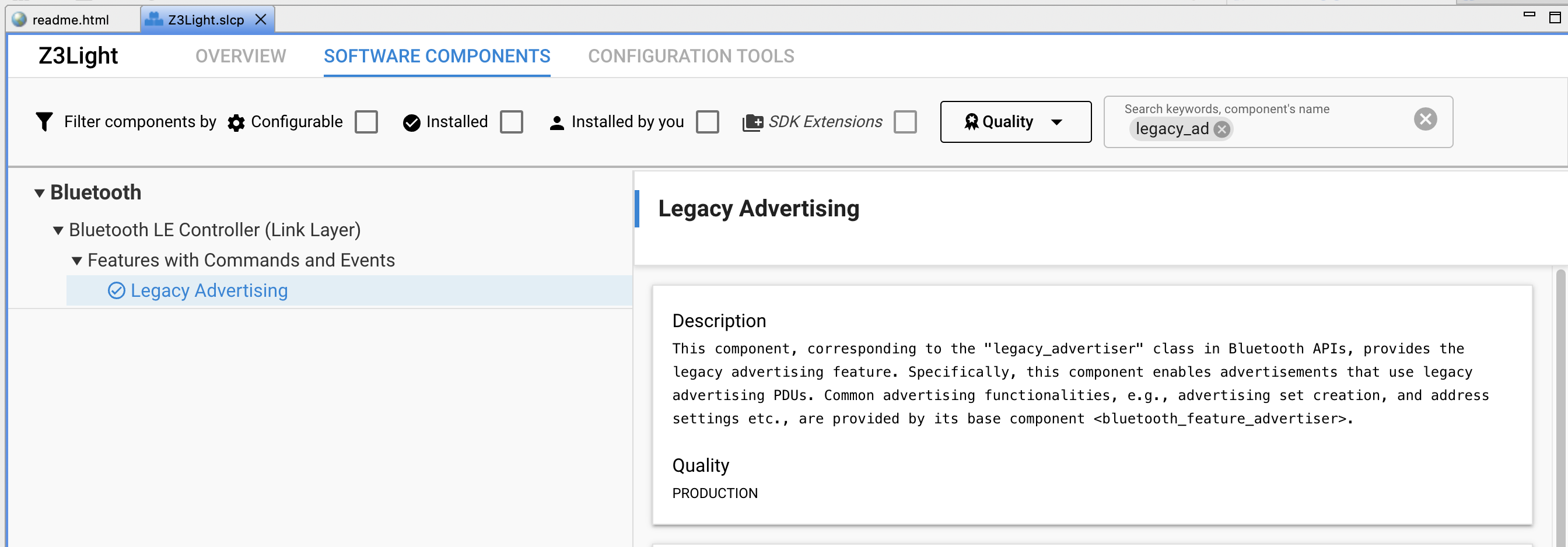Switch to the OVERVIEW tab
1568x547 pixels.
point(240,56)
